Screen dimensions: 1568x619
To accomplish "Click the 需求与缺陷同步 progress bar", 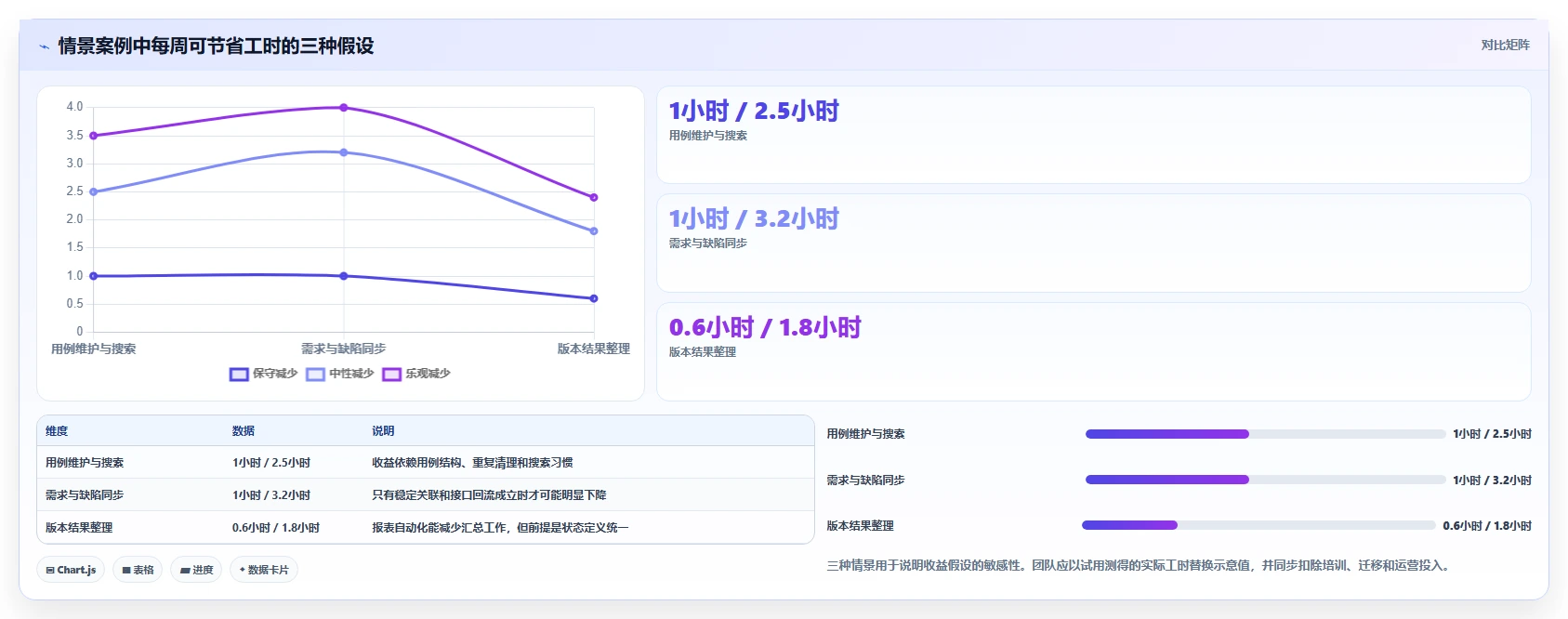I will tap(1265, 480).
